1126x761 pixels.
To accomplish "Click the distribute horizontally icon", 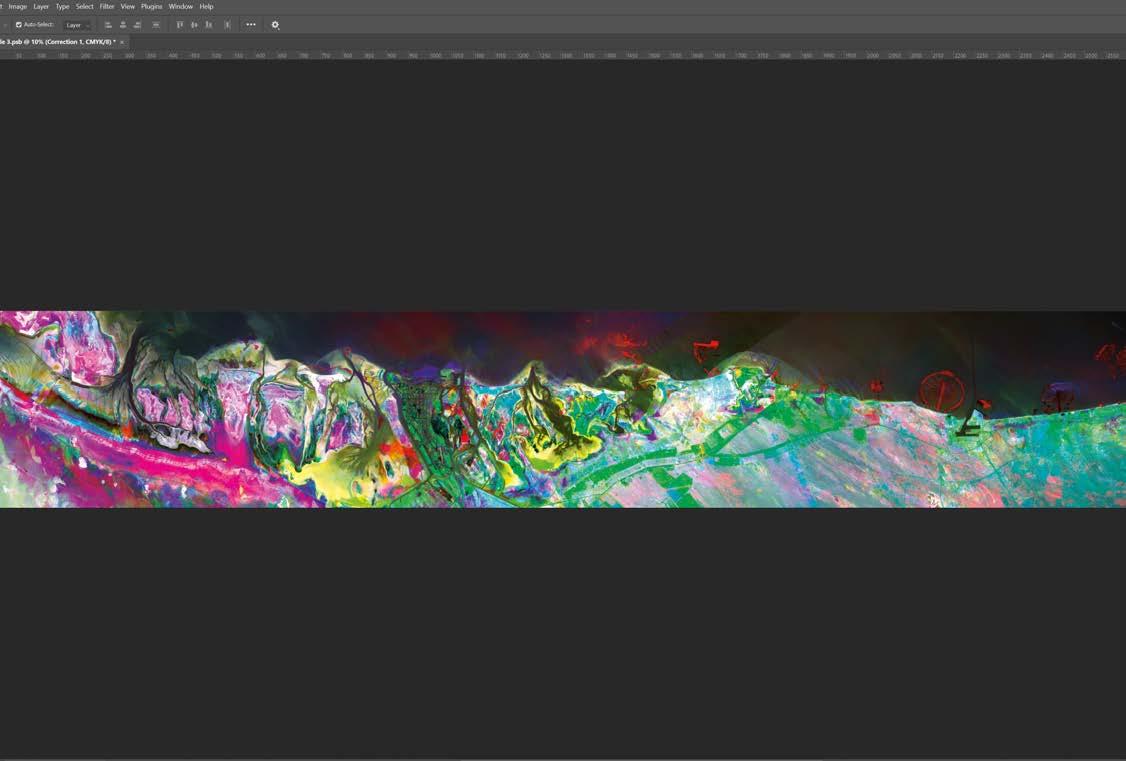I will (227, 25).
